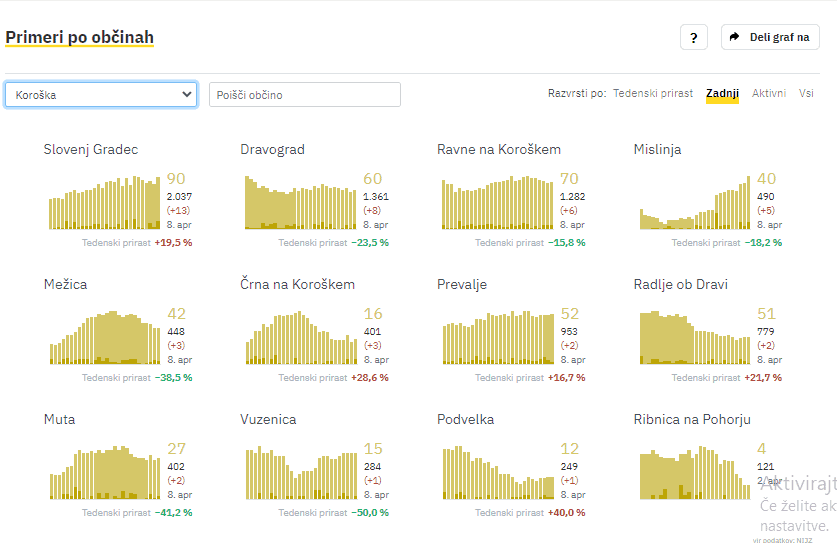Open the Koroška region dropdown
The height and width of the screenshot is (543, 837).
pyautogui.click(x=101, y=94)
